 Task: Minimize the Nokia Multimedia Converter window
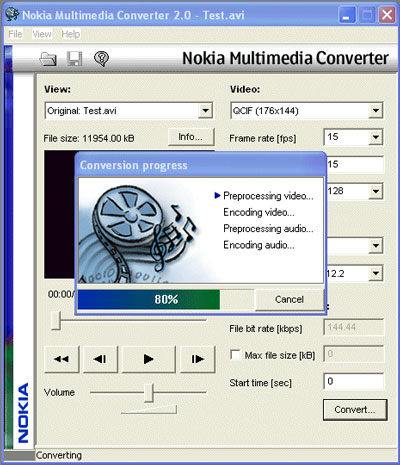tap(347, 15)
